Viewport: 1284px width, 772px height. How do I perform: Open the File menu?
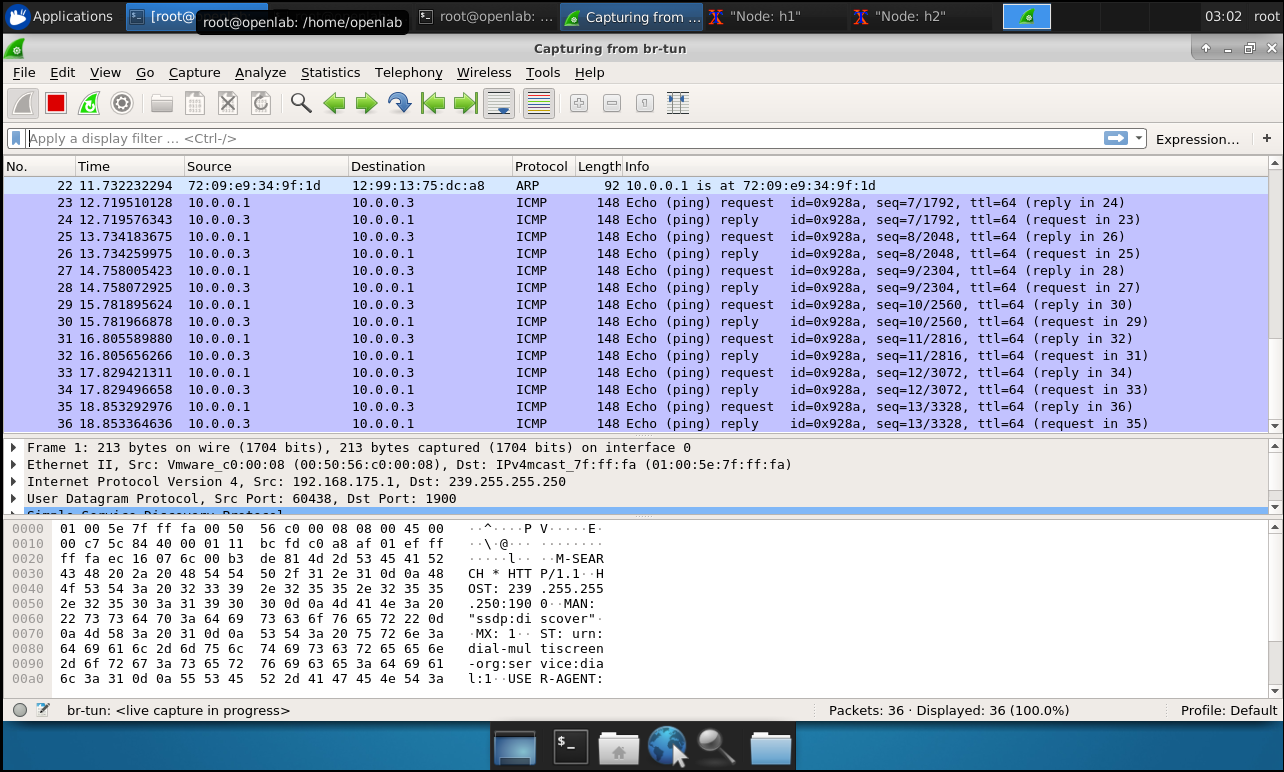pyautogui.click(x=24, y=73)
